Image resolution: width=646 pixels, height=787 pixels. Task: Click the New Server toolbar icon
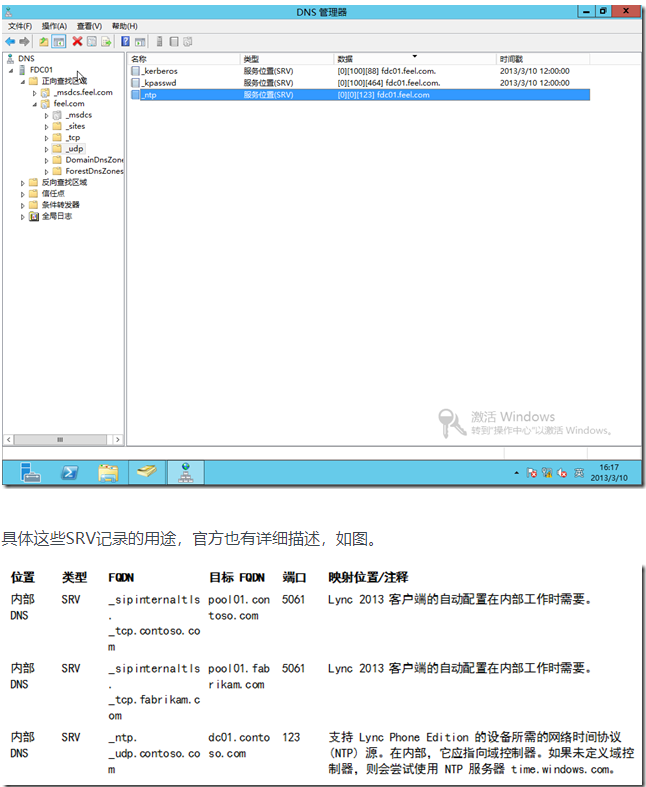point(160,42)
